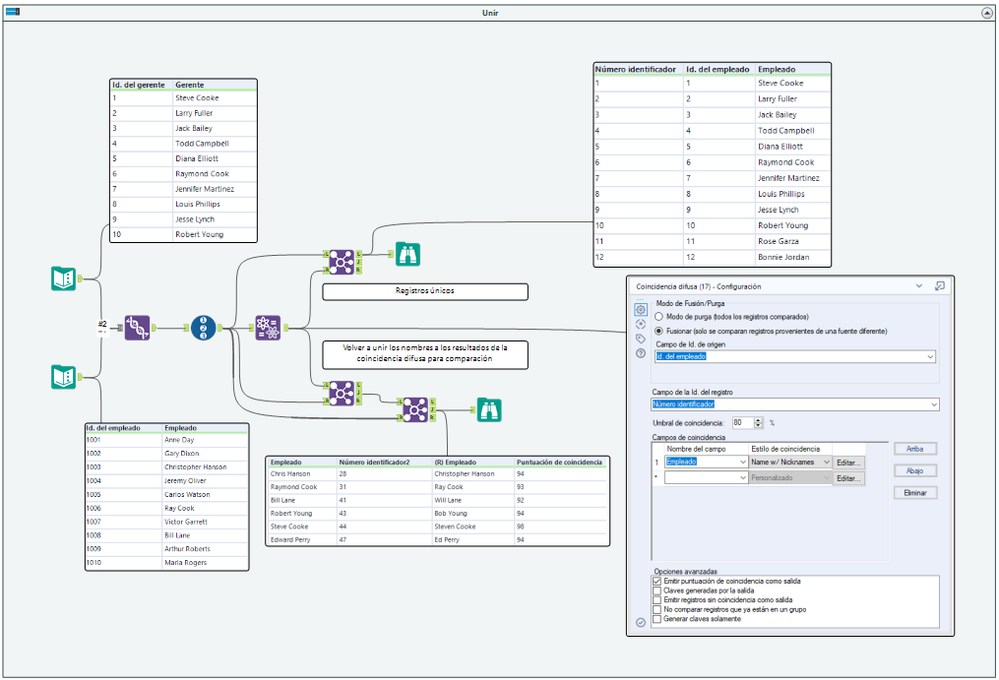The image size is (999, 680).
Task: Enable 'Claves generadas por la salida' checkbox
Action: tap(657, 591)
